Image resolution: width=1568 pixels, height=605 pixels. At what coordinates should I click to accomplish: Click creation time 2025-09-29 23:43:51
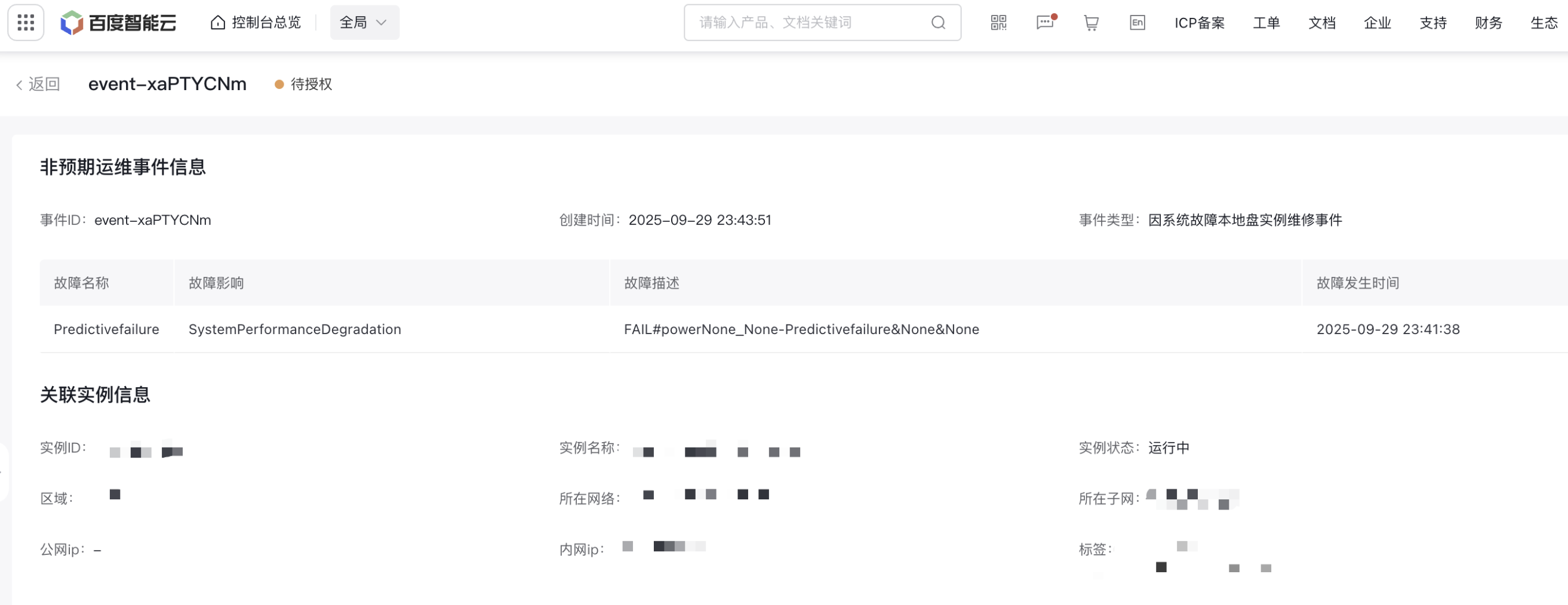click(x=699, y=220)
